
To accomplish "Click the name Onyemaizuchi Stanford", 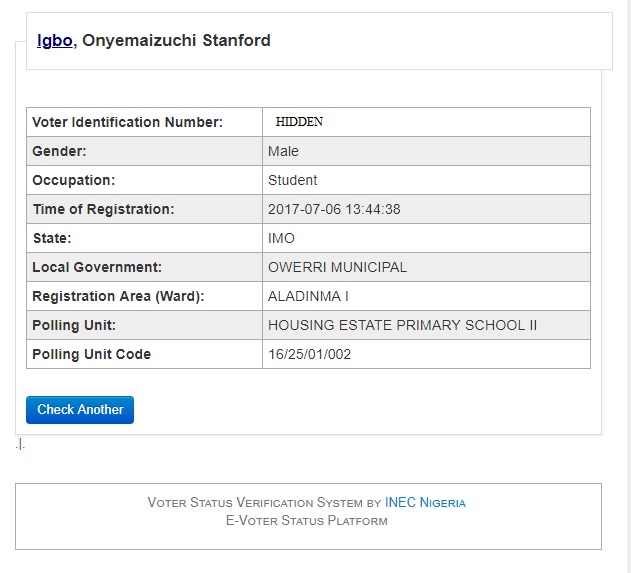I will [x=176, y=41].
